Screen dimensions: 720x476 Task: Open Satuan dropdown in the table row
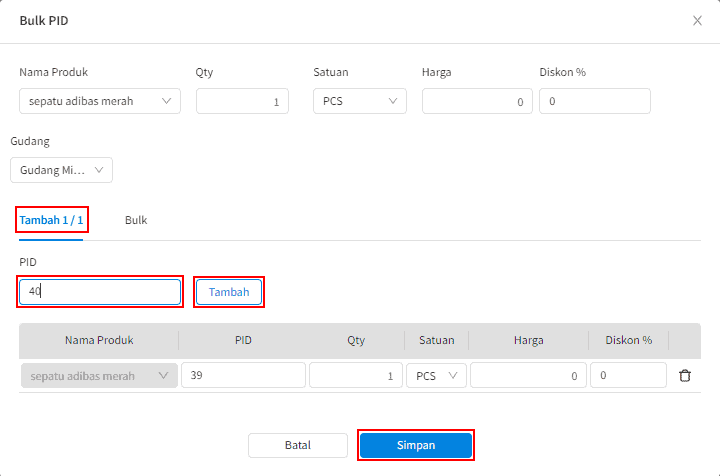tap(436, 375)
